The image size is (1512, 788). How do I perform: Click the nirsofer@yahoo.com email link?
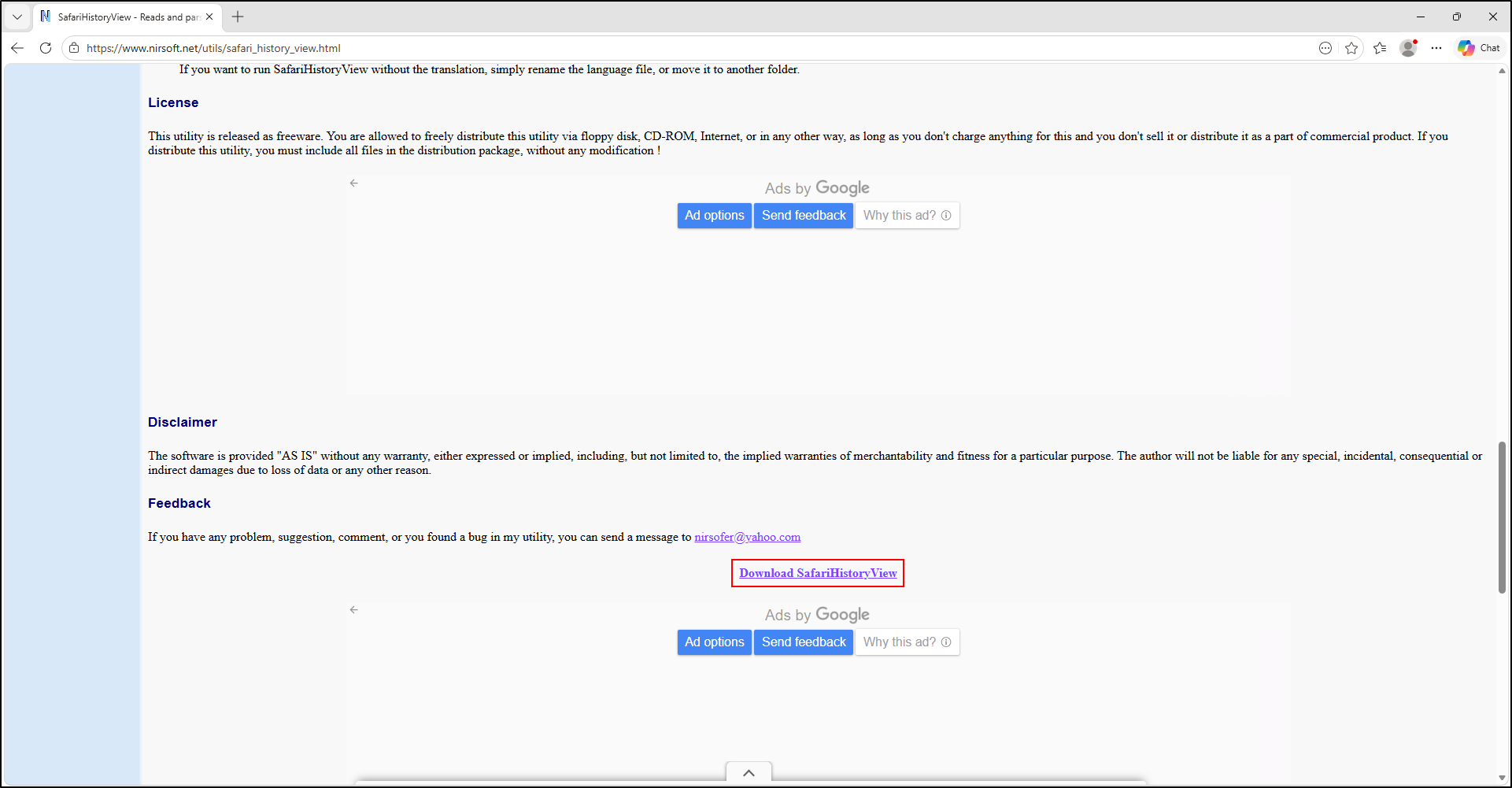click(x=747, y=537)
